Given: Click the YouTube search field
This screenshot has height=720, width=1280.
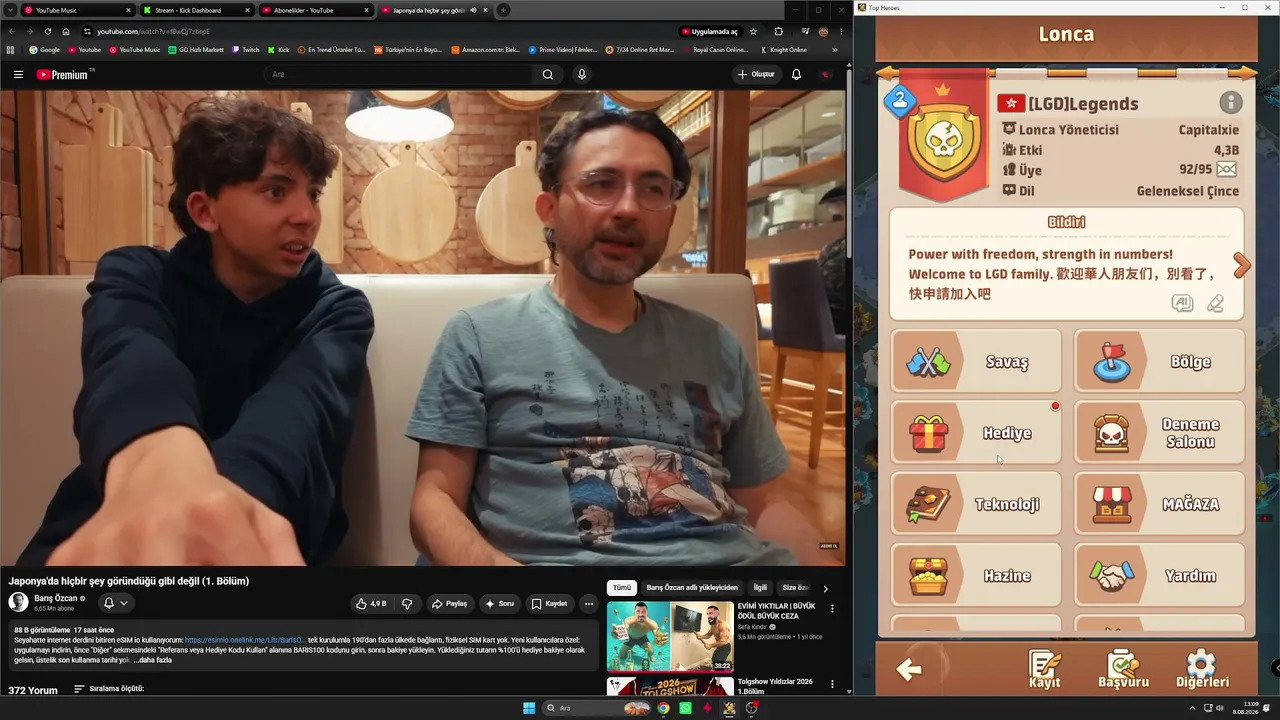Looking at the screenshot, I should pos(400,74).
